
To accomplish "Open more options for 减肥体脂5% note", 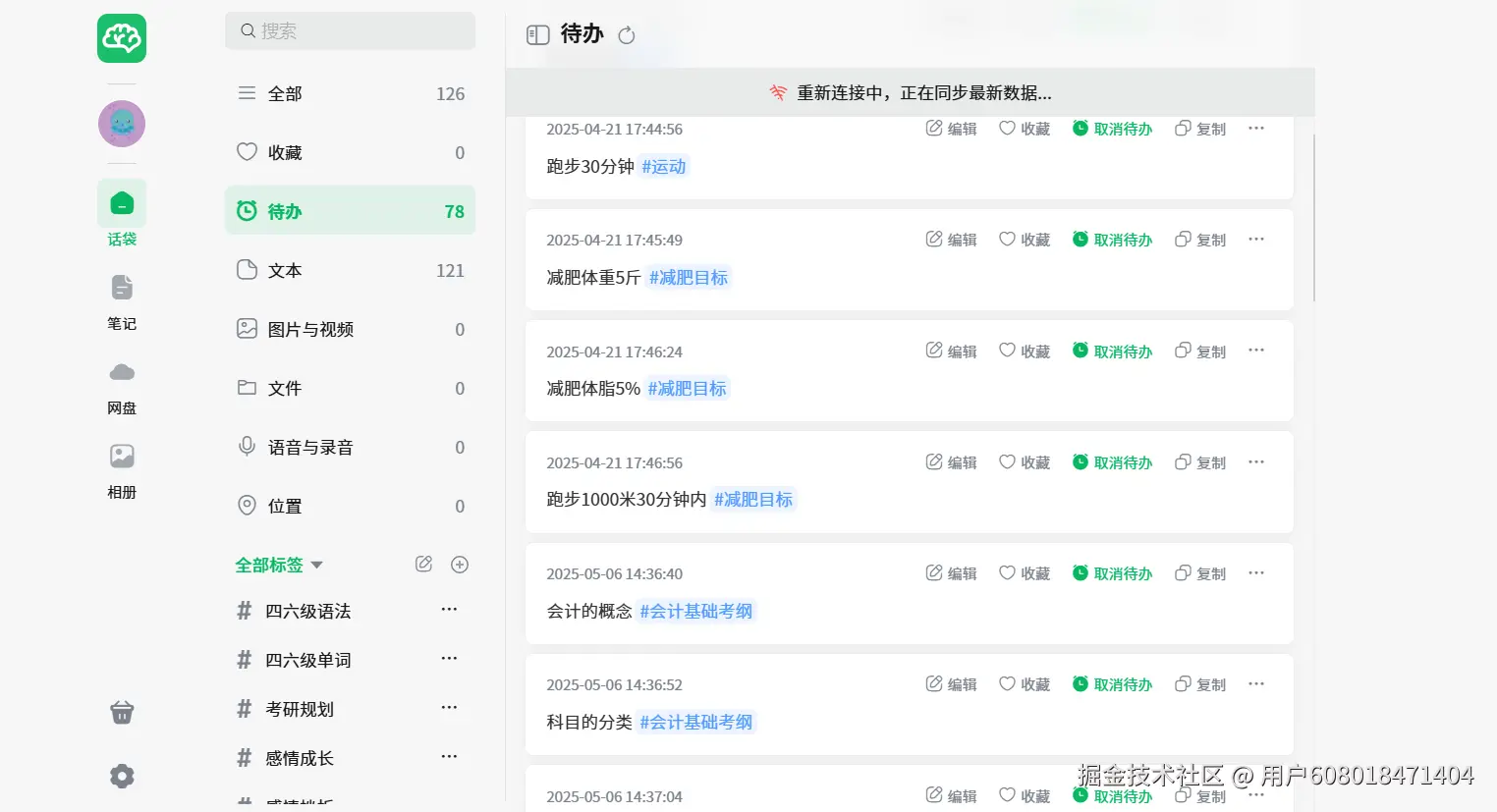I will click(x=1255, y=351).
